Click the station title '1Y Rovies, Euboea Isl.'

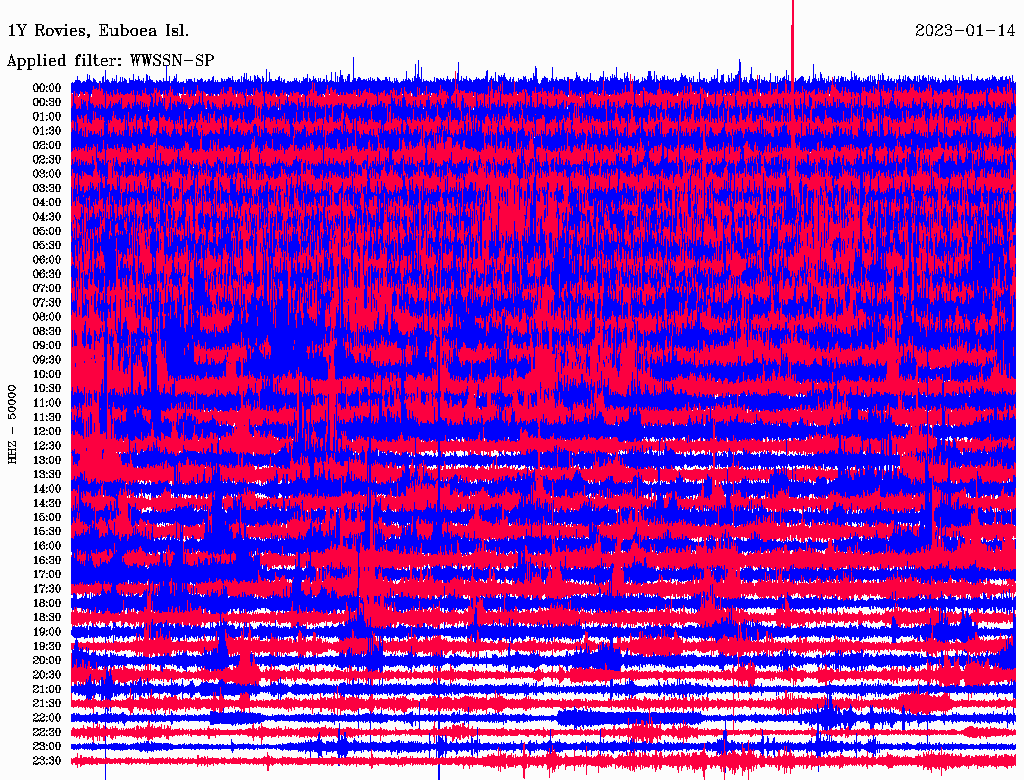97,30
